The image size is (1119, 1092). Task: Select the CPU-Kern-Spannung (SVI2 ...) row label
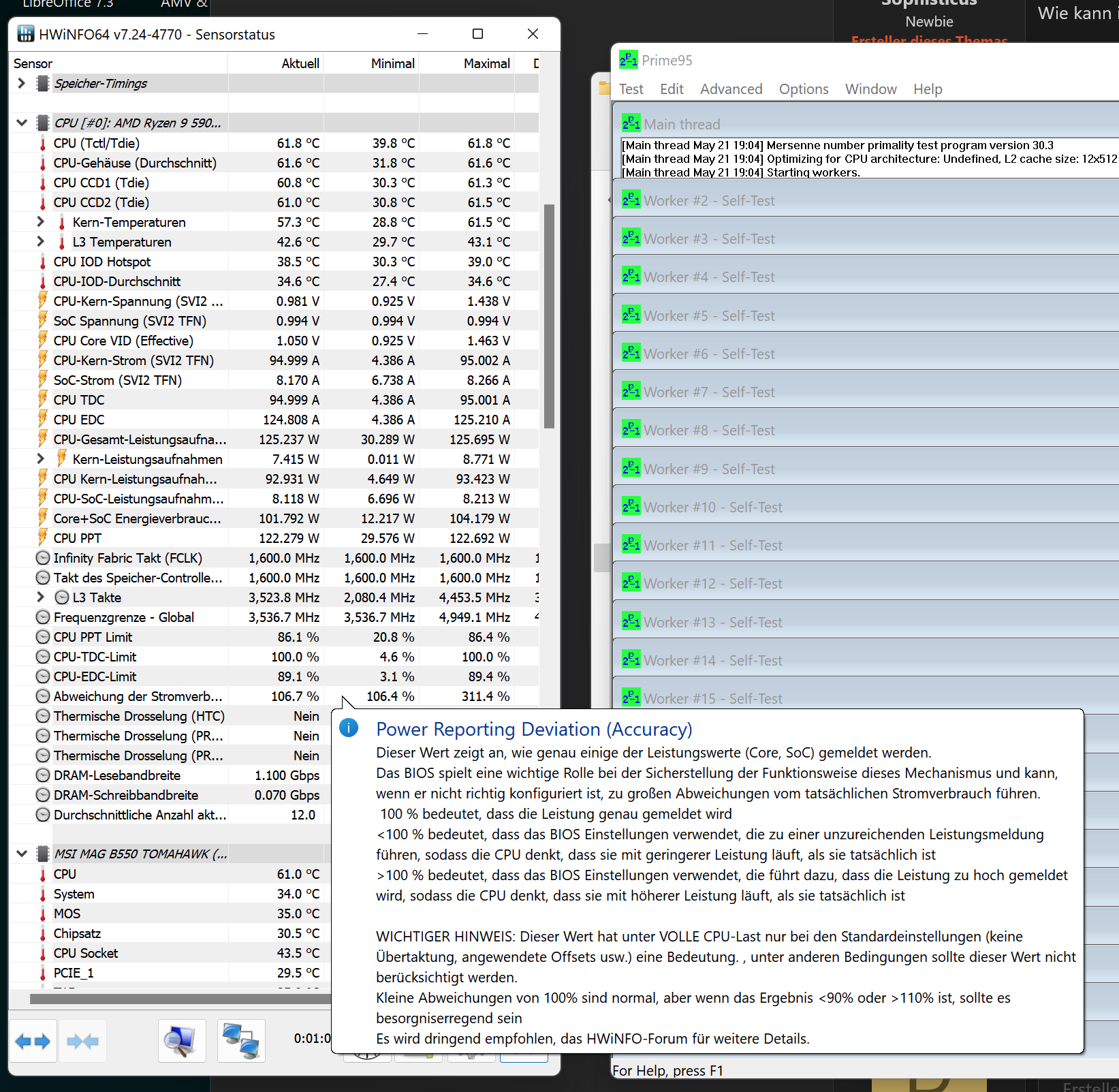point(138,301)
